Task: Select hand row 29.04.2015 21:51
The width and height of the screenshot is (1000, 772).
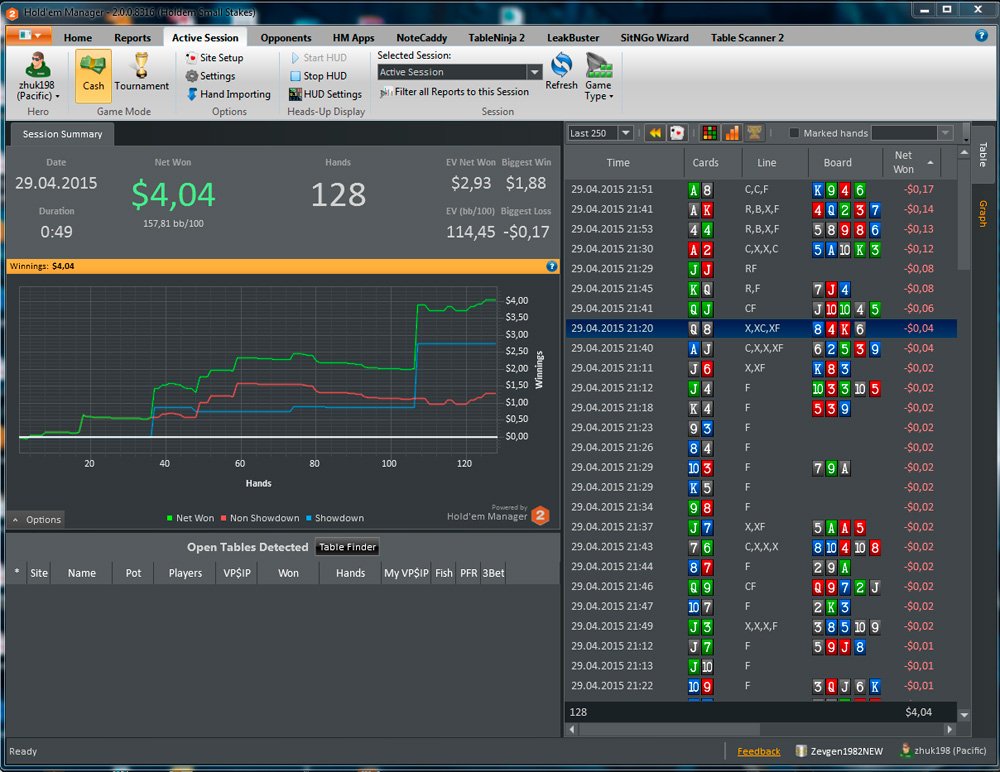Action: (x=761, y=189)
